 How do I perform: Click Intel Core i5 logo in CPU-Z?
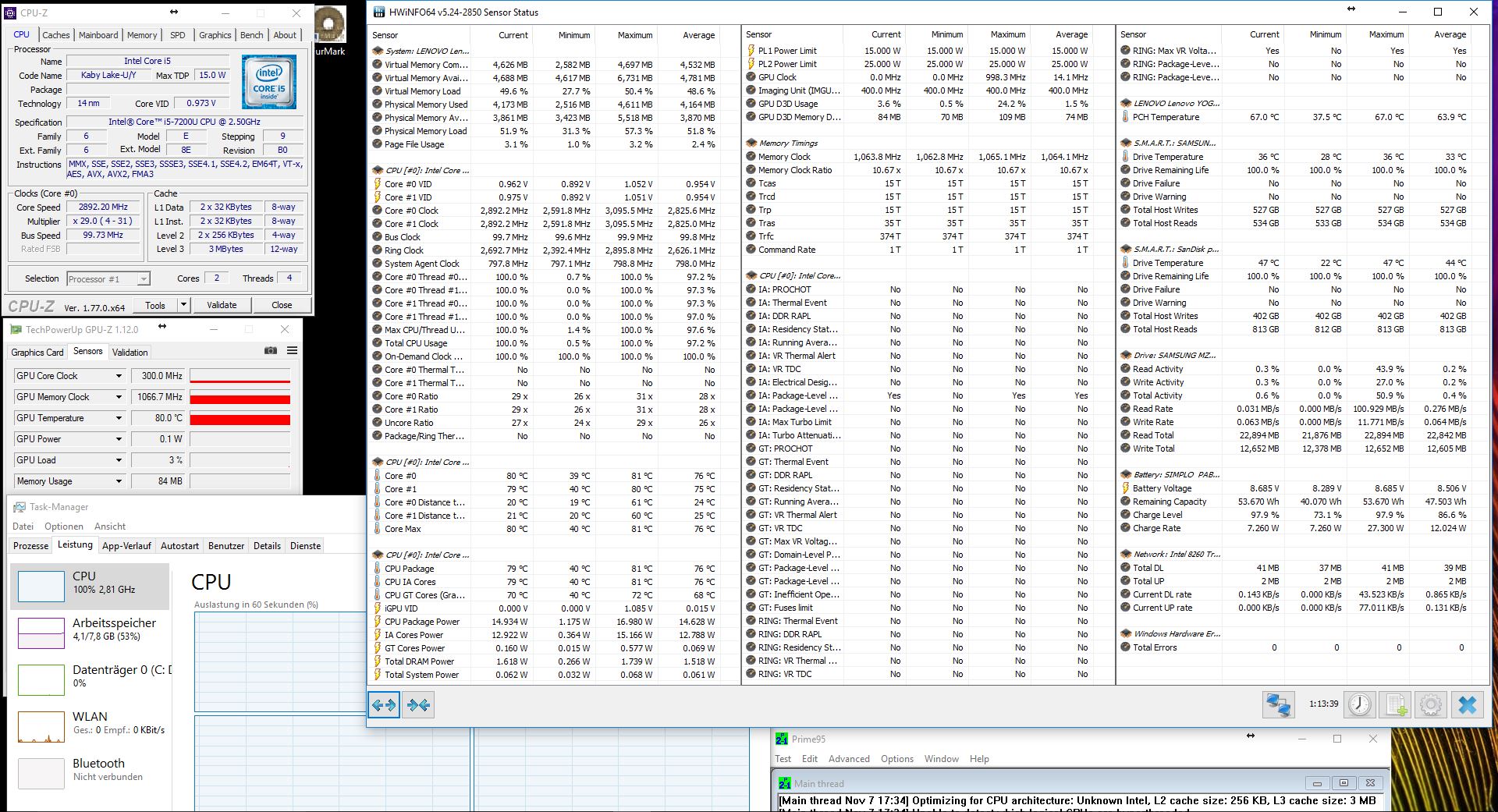[268, 82]
